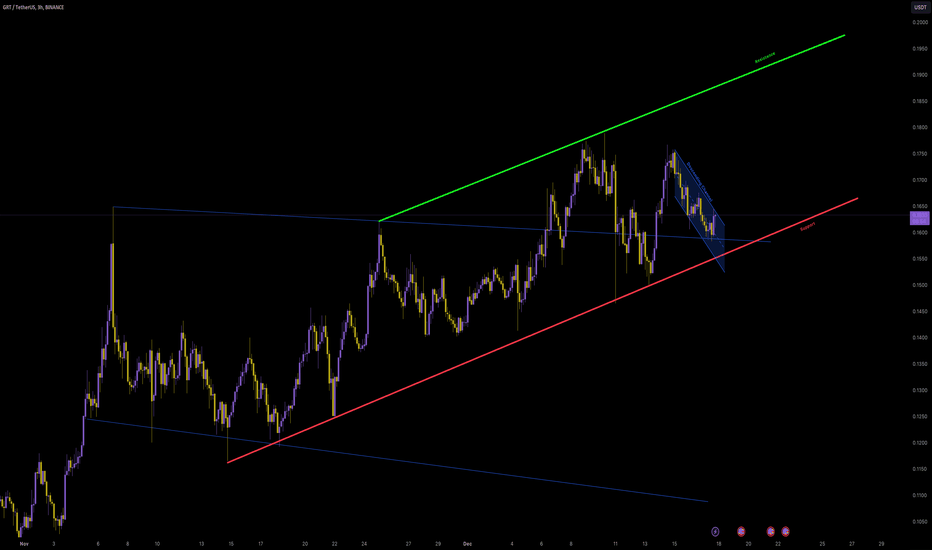The height and width of the screenshot is (550, 932).
Task: Select the green Resistance trend line
Action: point(612,128)
